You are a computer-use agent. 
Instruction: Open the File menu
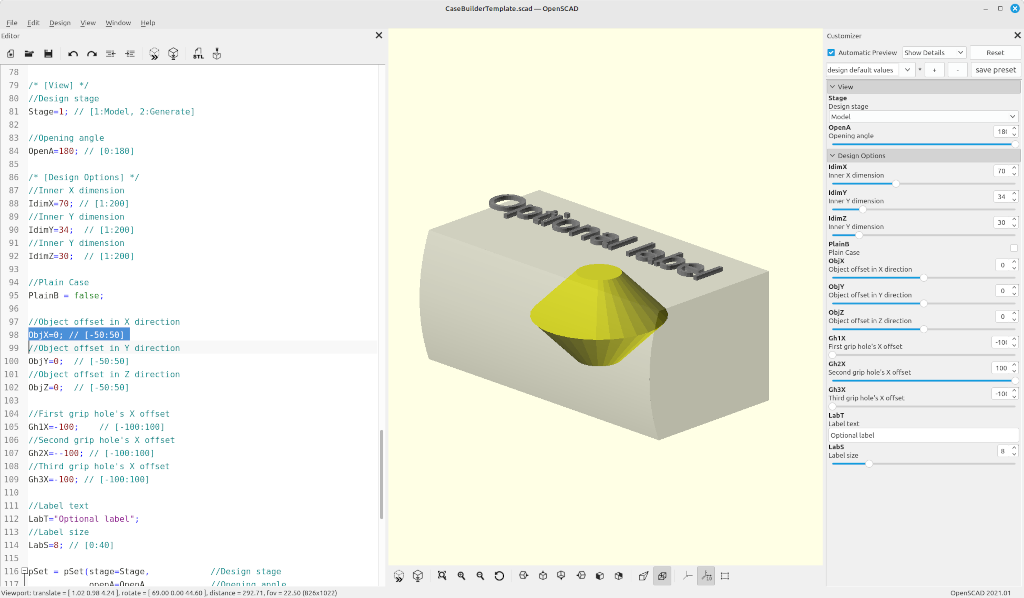pos(12,23)
